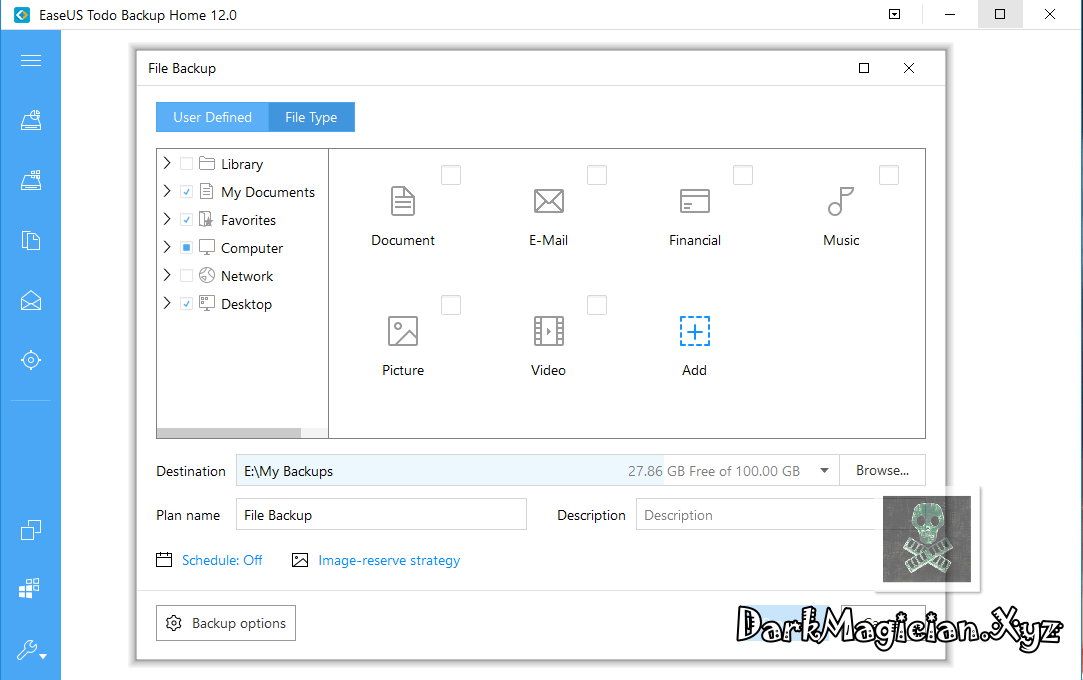Select the Financial file type icon
Viewport: 1083px width, 680px height.
pyautogui.click(x=694, y=201)
